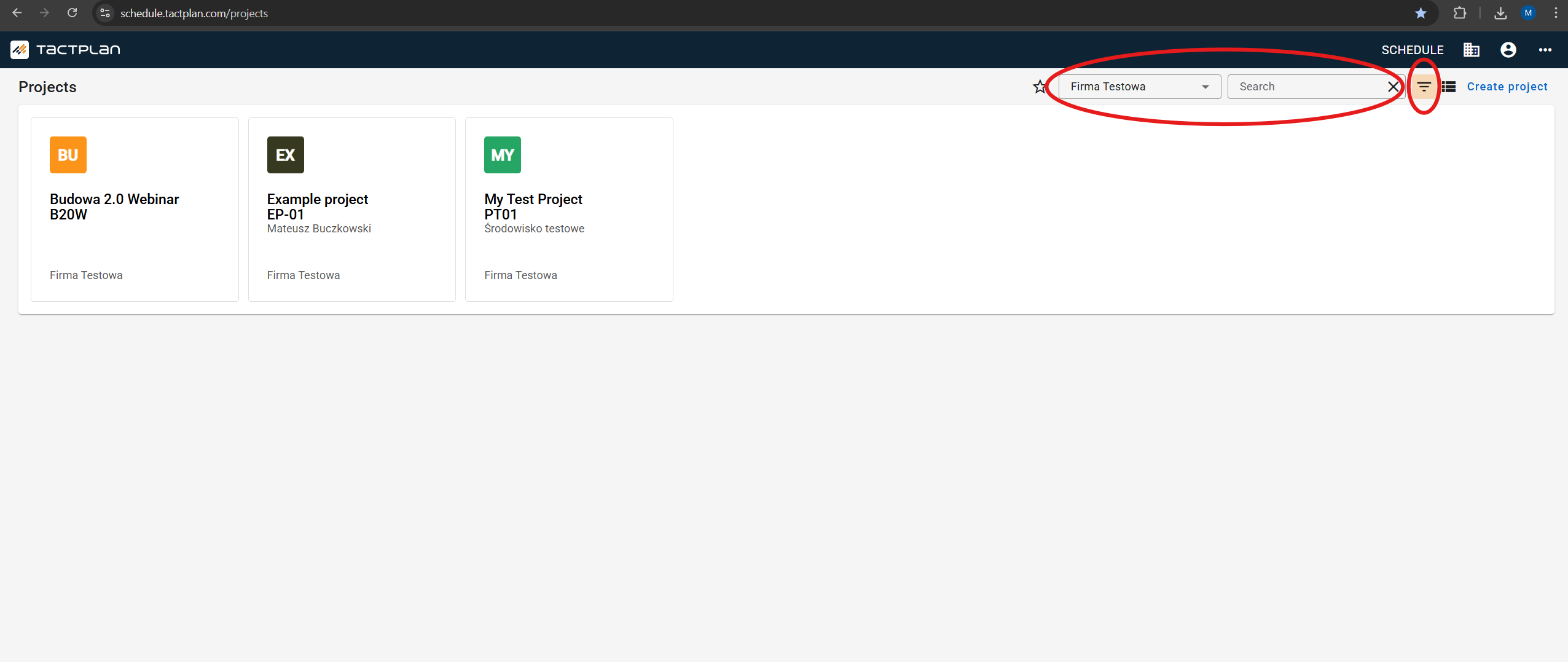
Task: Click Firma Testowa under My Test Project card
Action: [x=520, y=275]
